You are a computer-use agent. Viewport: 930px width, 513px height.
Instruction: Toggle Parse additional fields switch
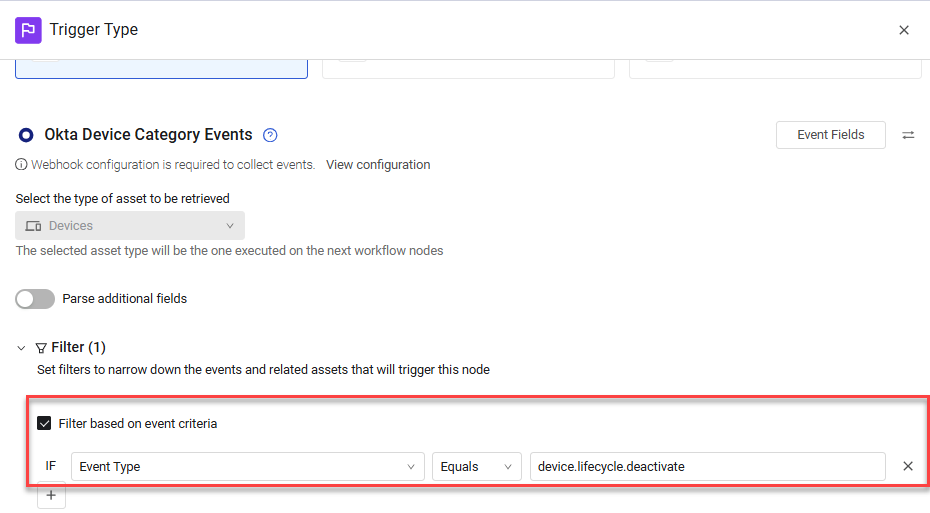coord(35,299)
